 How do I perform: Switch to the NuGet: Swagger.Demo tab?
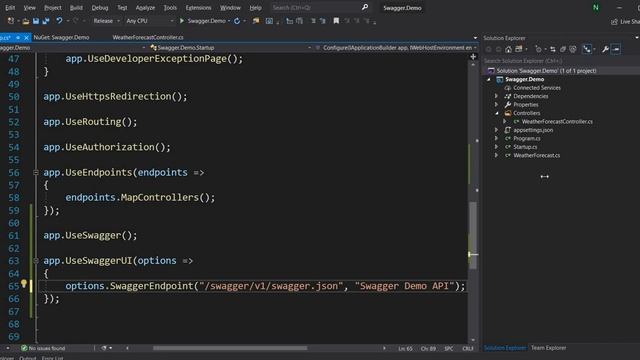(62, 37)
